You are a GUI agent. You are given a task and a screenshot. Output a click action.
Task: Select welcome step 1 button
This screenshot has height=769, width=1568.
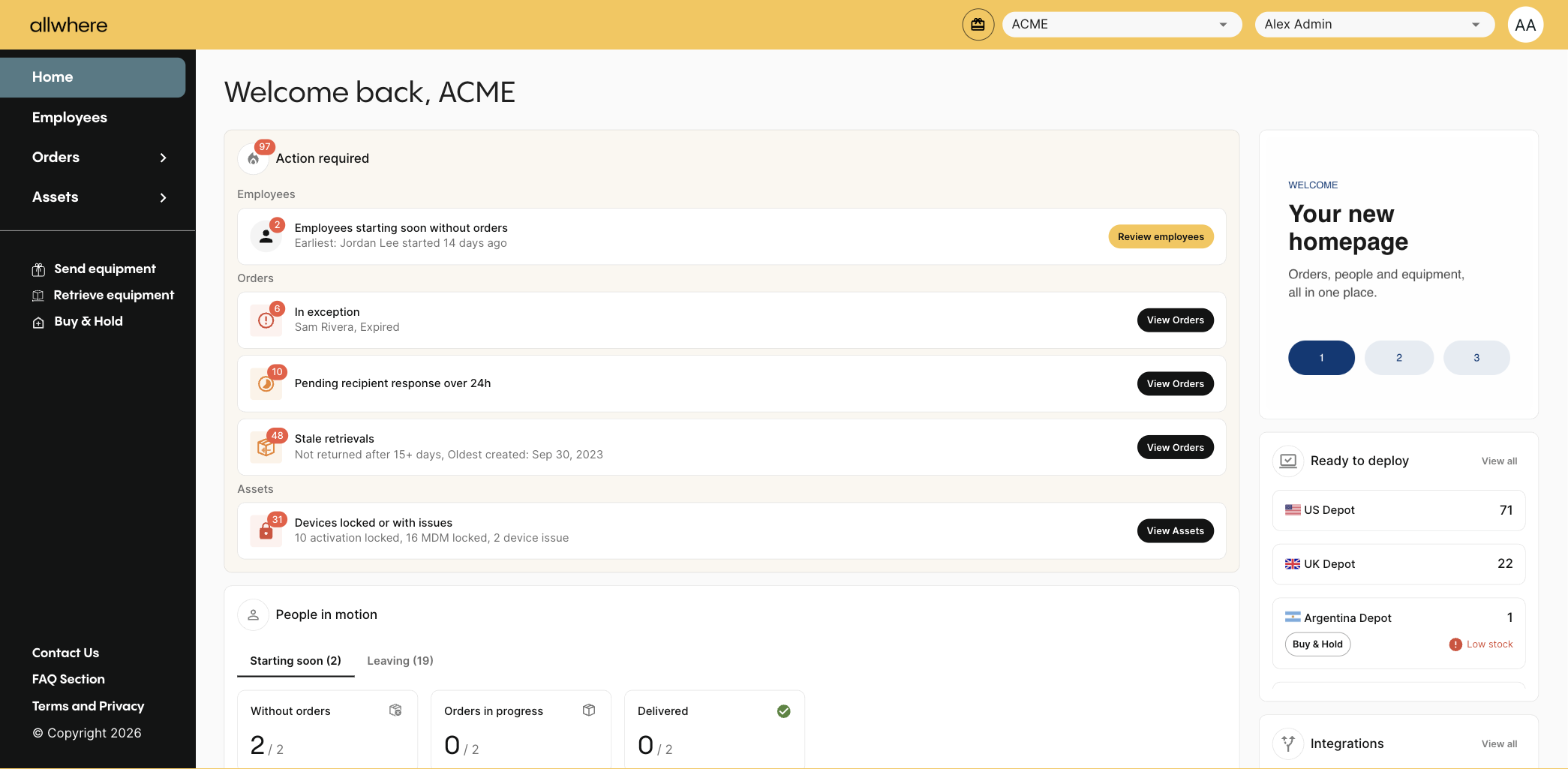(x=1322, y=358)
